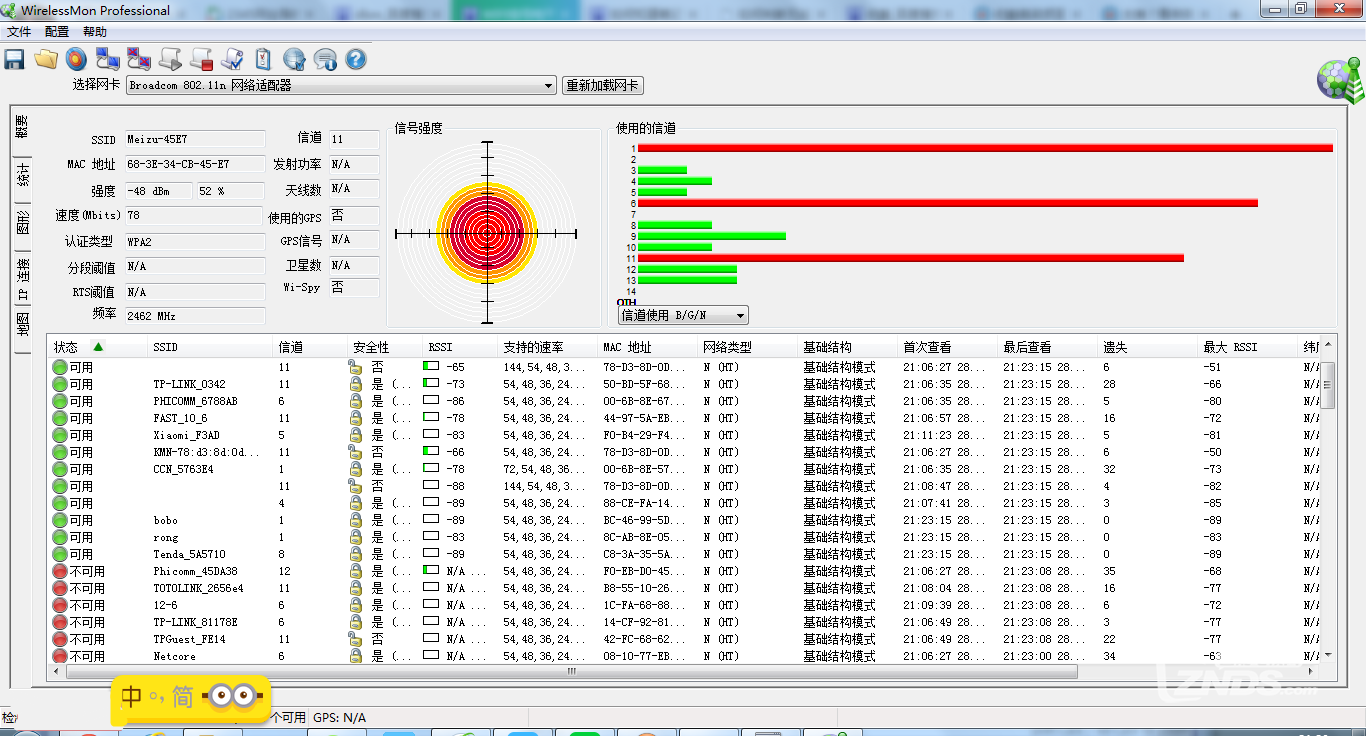Open the 信道使用 B/G/N dropdown
Viewport: 1366px width, 736px height.
(x=683, y=316)
